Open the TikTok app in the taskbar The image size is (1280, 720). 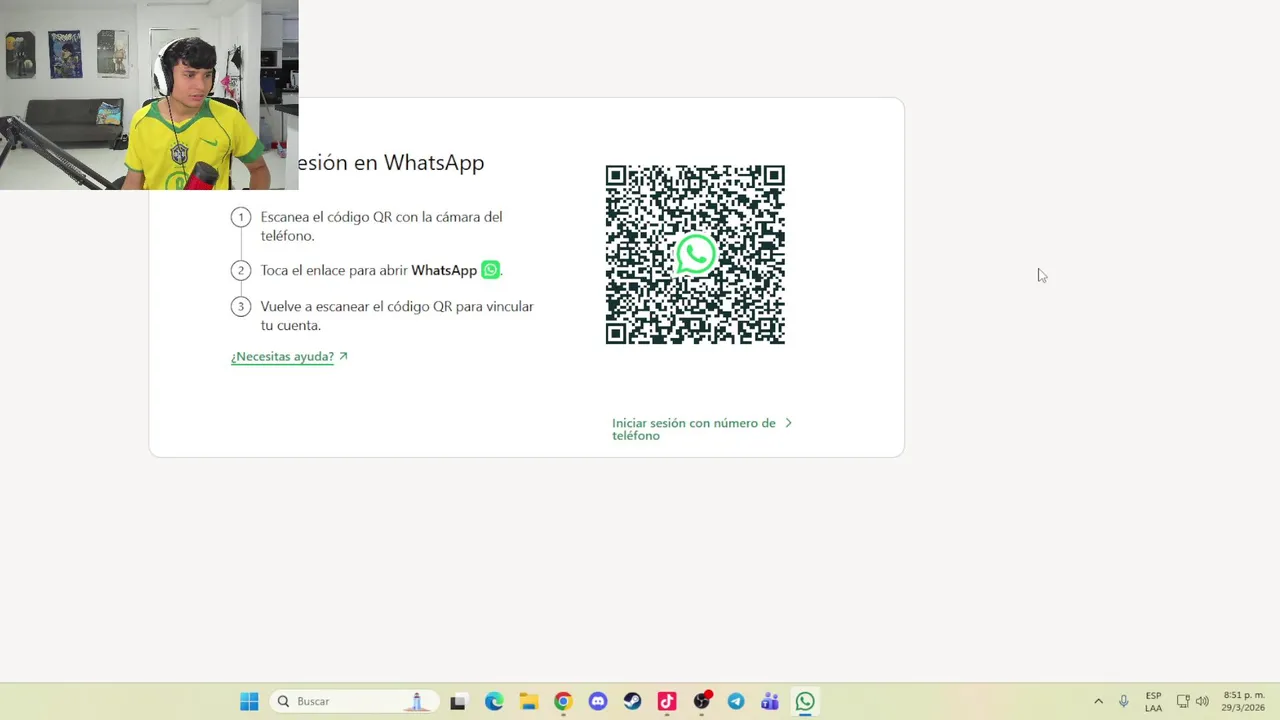pyautogui.click(x=667, y=701)
